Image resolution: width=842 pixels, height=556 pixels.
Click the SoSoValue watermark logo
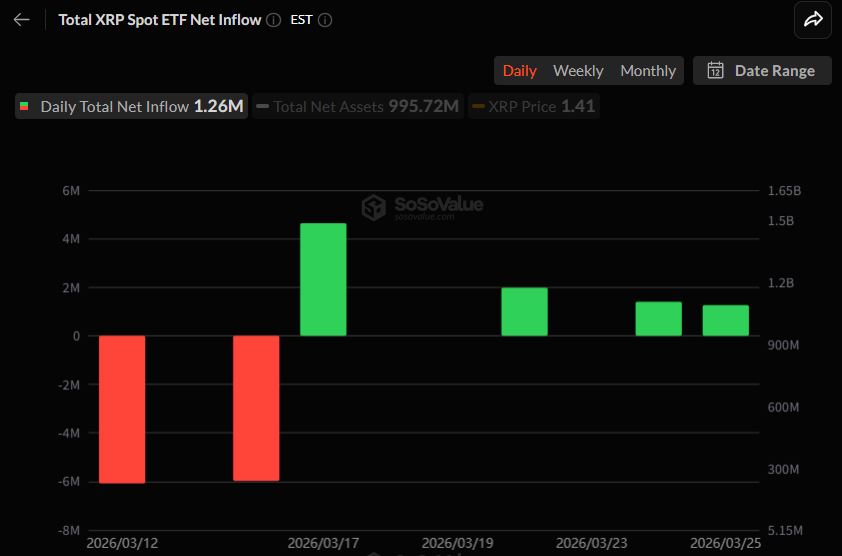(x=374, y=207)
